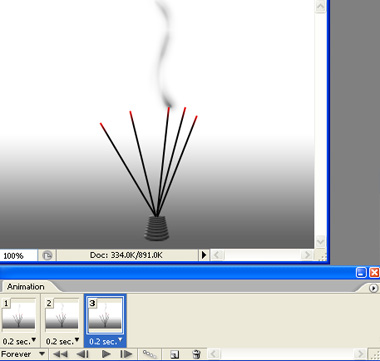Open the Animation palette options menu
Image resolution: width=380 pixels, height=361 pixels.
click(374, 288)
